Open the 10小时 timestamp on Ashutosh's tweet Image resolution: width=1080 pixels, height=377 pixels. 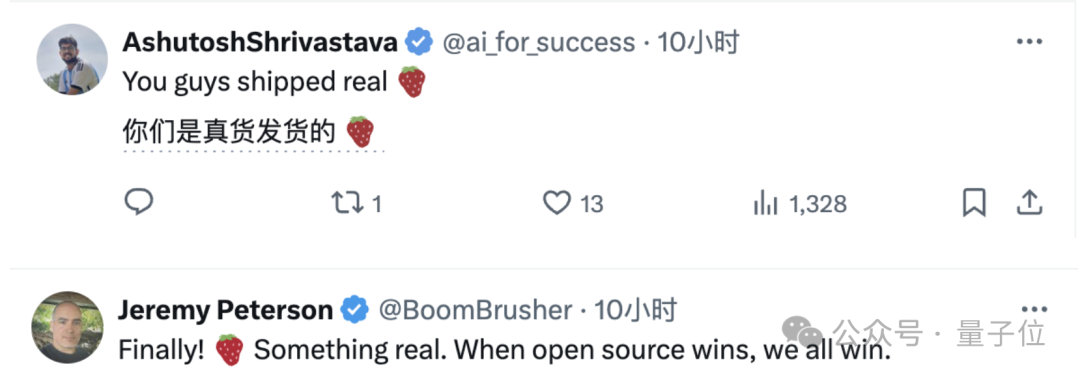click(698, 43)
